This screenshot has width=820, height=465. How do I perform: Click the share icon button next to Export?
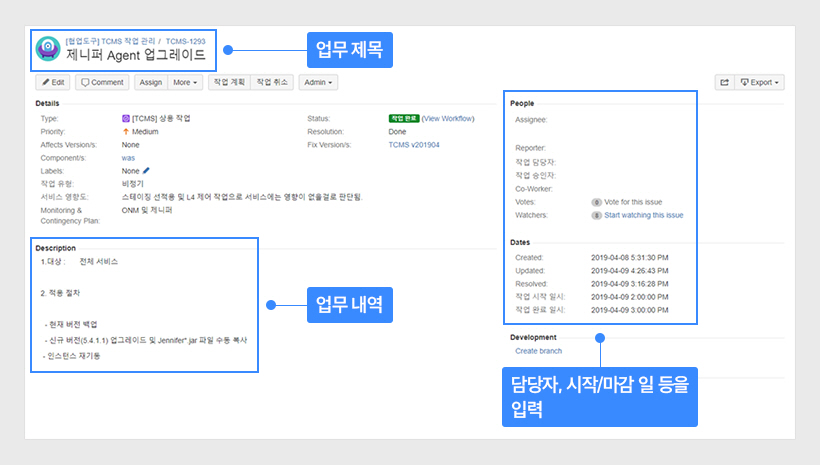724,82
